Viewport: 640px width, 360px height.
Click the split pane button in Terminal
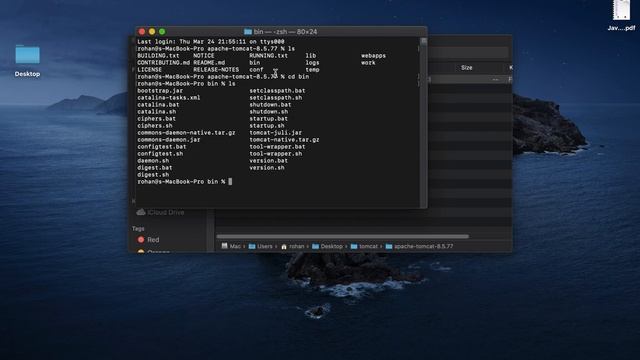[x=424, y=41]
